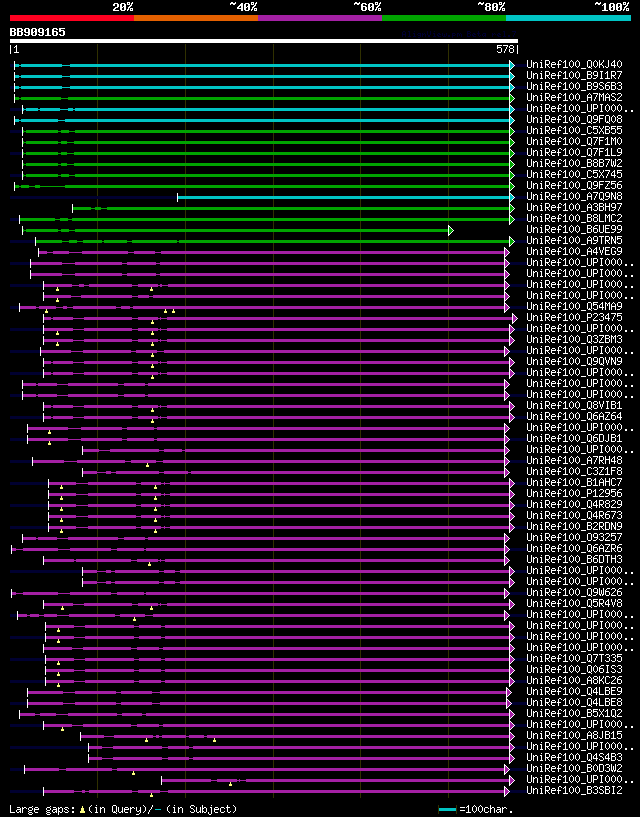
Task: Select hit label UniRef100_A8JB15
Action: [x=574, y=736]
